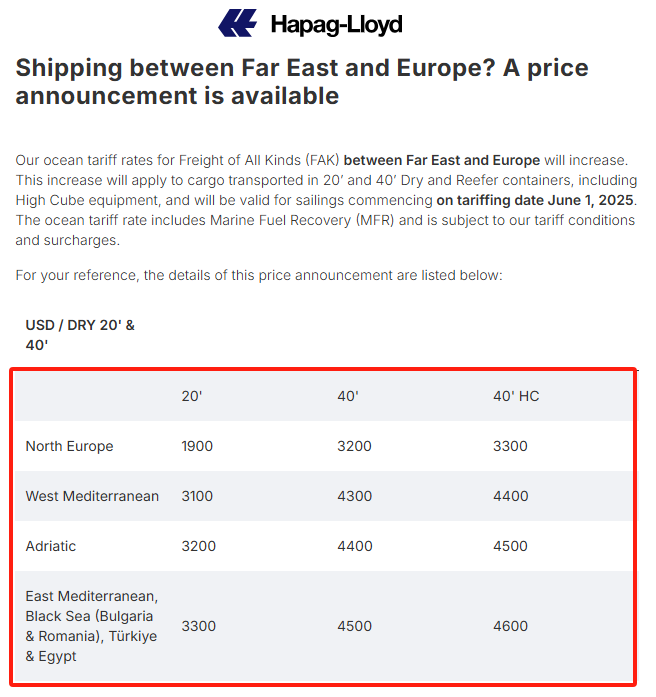Screen dimensions: 656x697
Task: Click the 20' column header
Action: click(x=192, y=396)
